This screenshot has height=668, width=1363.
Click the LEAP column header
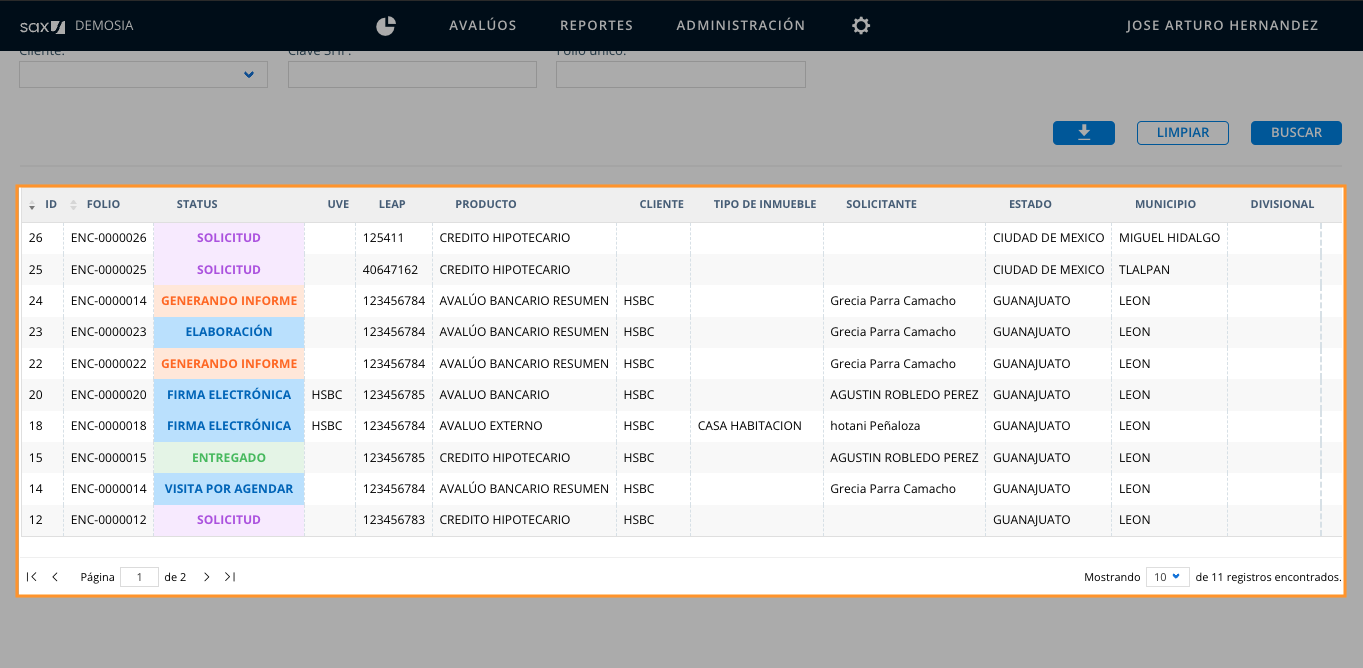click(x=392, y=204)
